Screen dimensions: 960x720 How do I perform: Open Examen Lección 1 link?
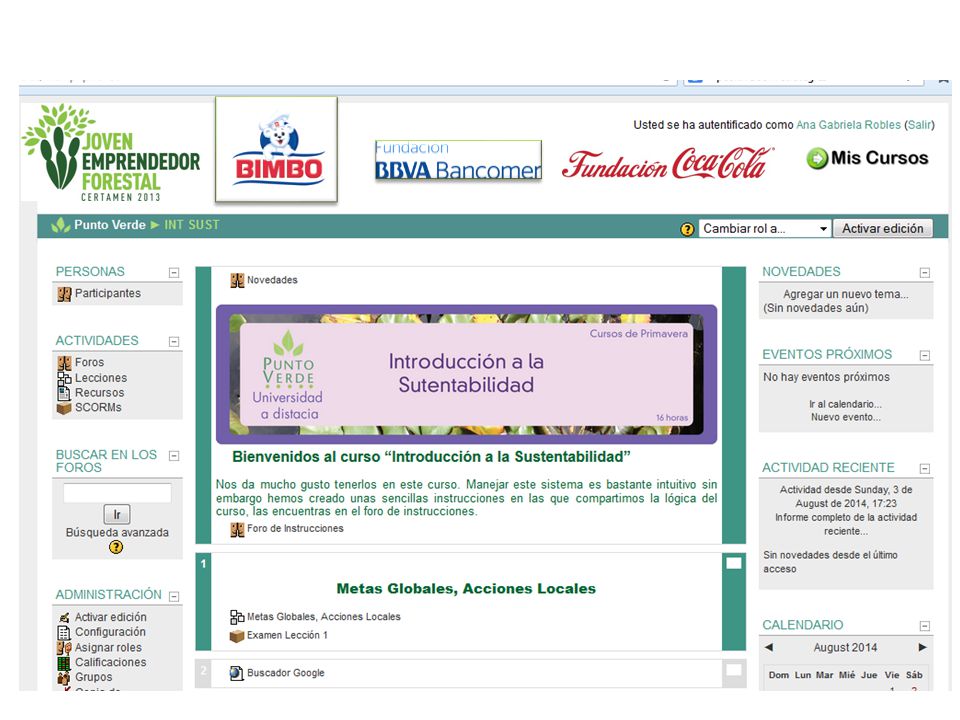pyautogui.click(x=287, y=636)
